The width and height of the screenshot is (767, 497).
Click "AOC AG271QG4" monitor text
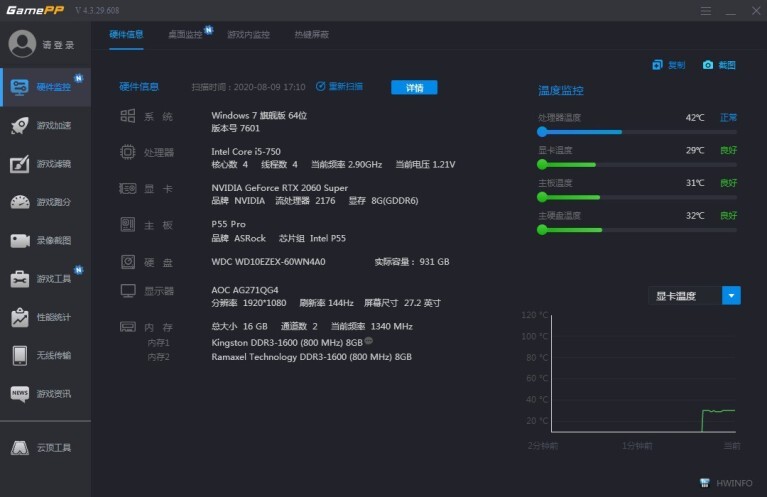245,290
